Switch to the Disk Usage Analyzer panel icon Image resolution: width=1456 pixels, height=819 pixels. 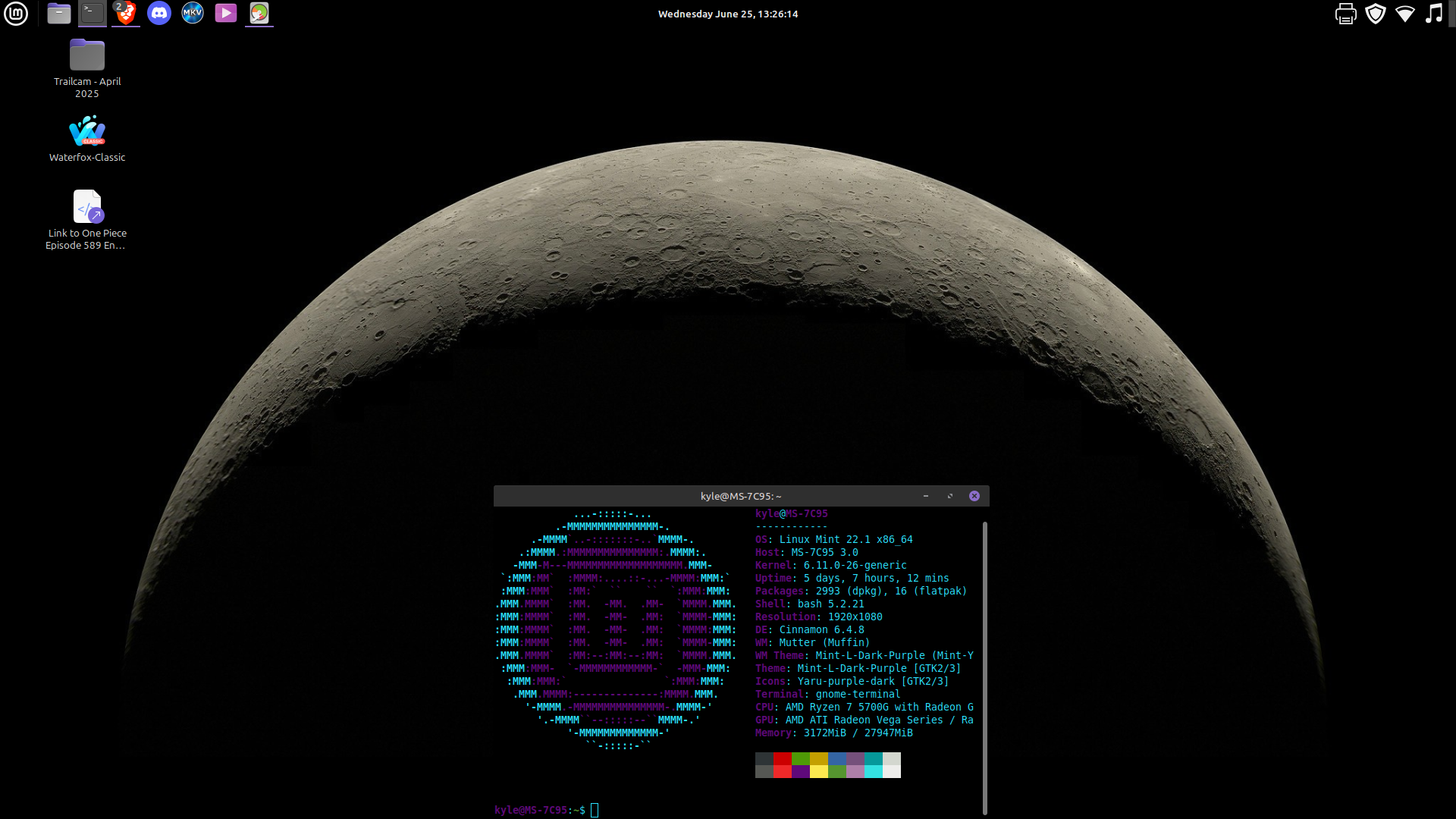259,13
